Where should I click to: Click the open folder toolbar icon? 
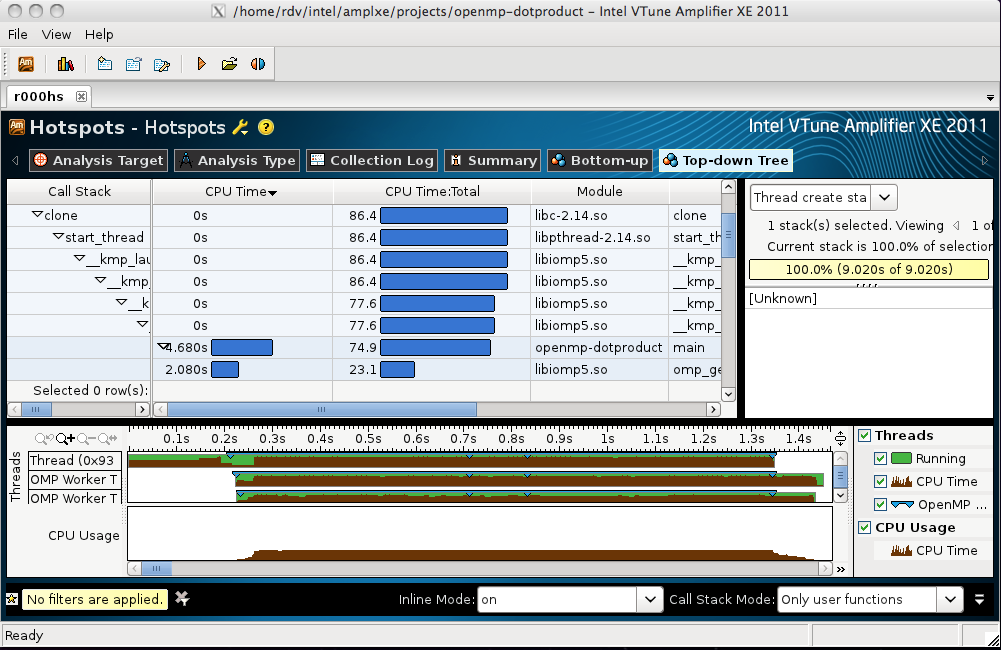[x=229, y=64]
